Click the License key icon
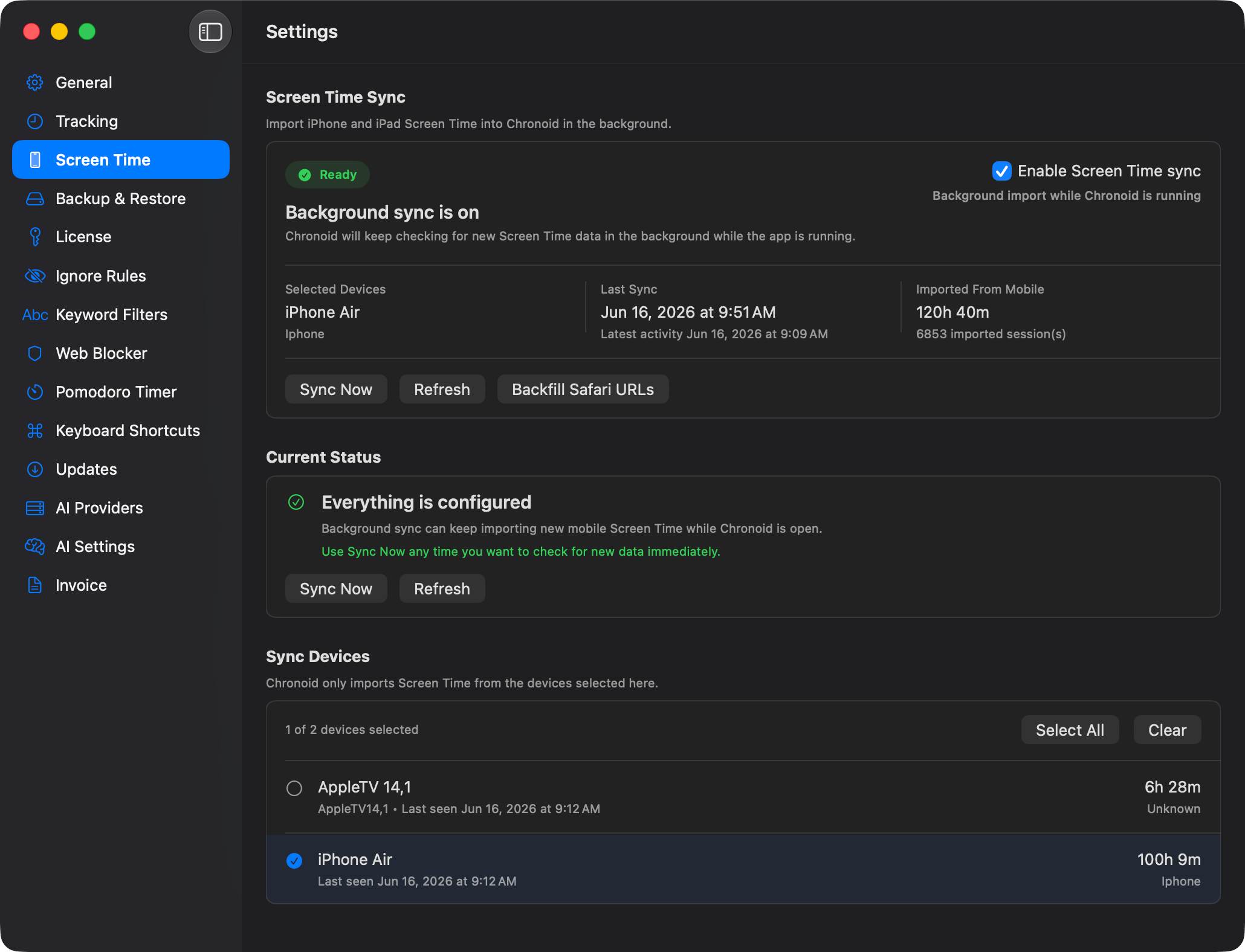The image size is (1245, 952). (x=35, y=237)
